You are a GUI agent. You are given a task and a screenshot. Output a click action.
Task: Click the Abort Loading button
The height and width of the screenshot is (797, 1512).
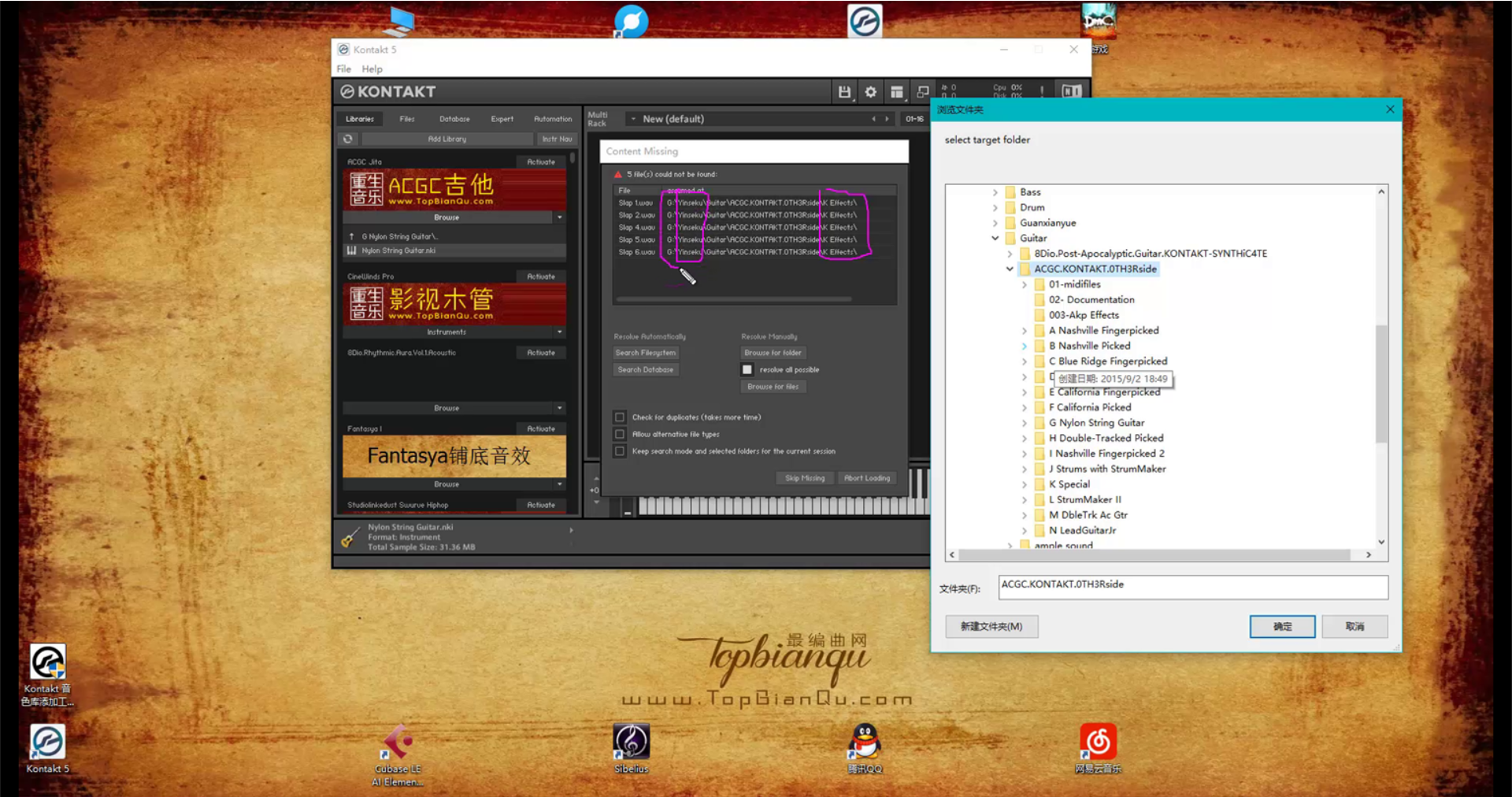pyautogui.click(x=867, y=478)
